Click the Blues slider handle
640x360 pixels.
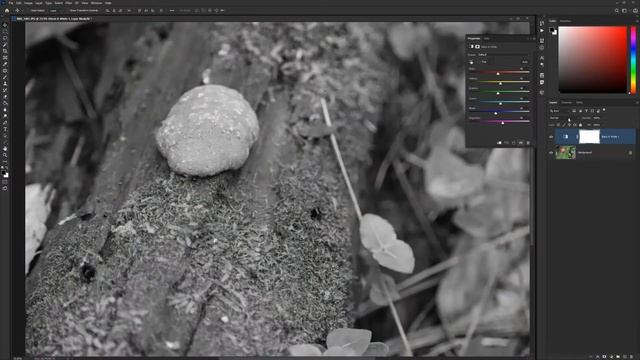(x=496, y=113)
